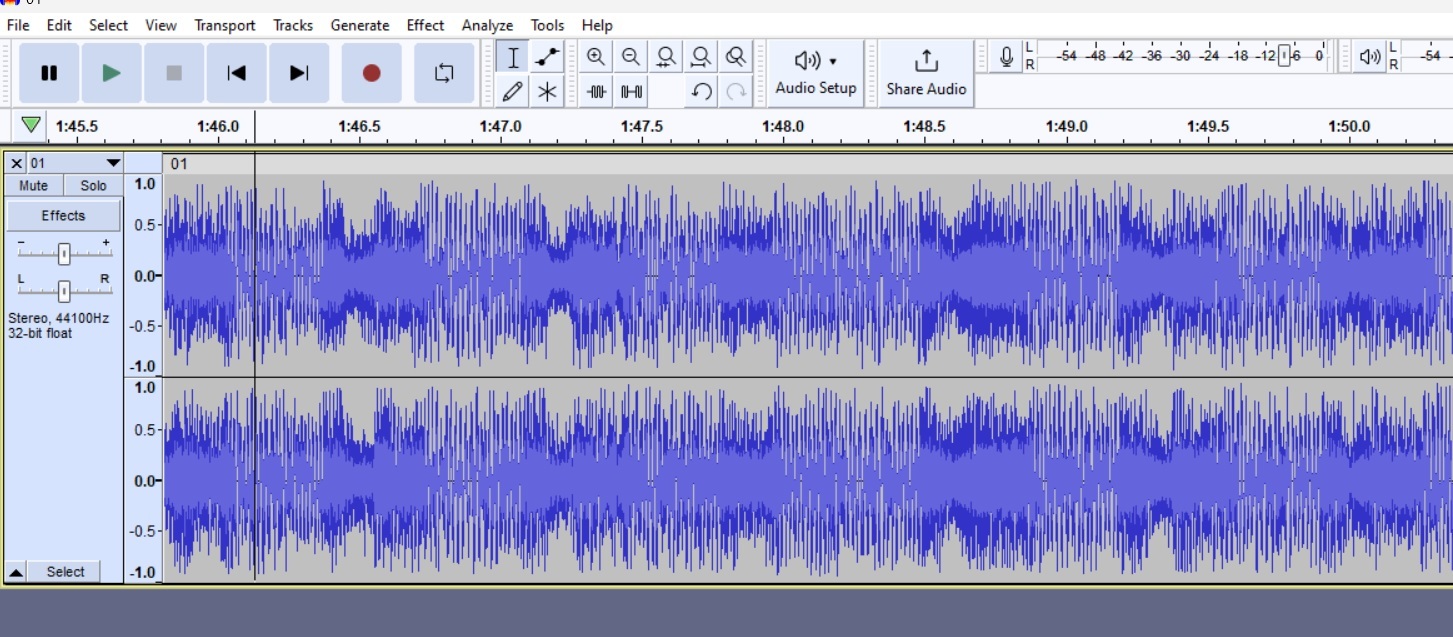This screenshot has width=1453, height=637.
Task: Collapse track with the up-arrow button
Action: pos(16,572)
